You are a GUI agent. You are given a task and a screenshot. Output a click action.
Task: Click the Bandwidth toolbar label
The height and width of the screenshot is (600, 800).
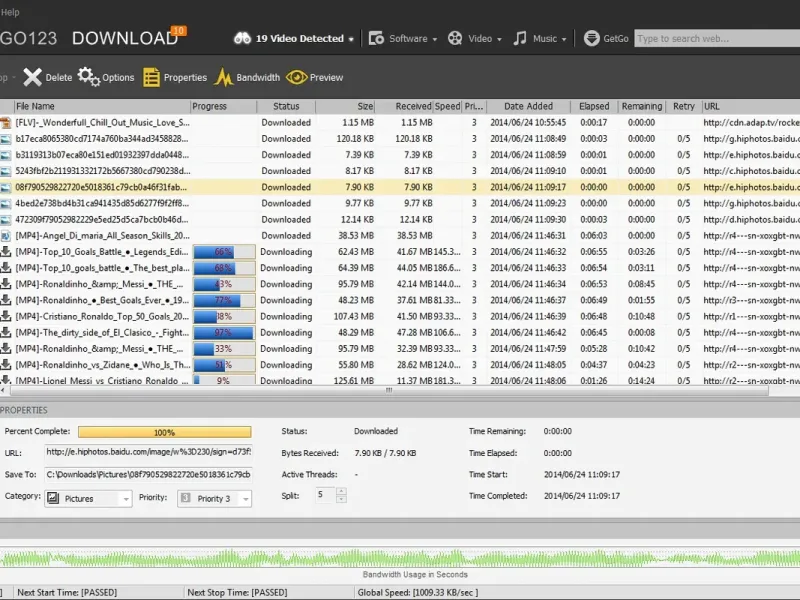[258, 78]
